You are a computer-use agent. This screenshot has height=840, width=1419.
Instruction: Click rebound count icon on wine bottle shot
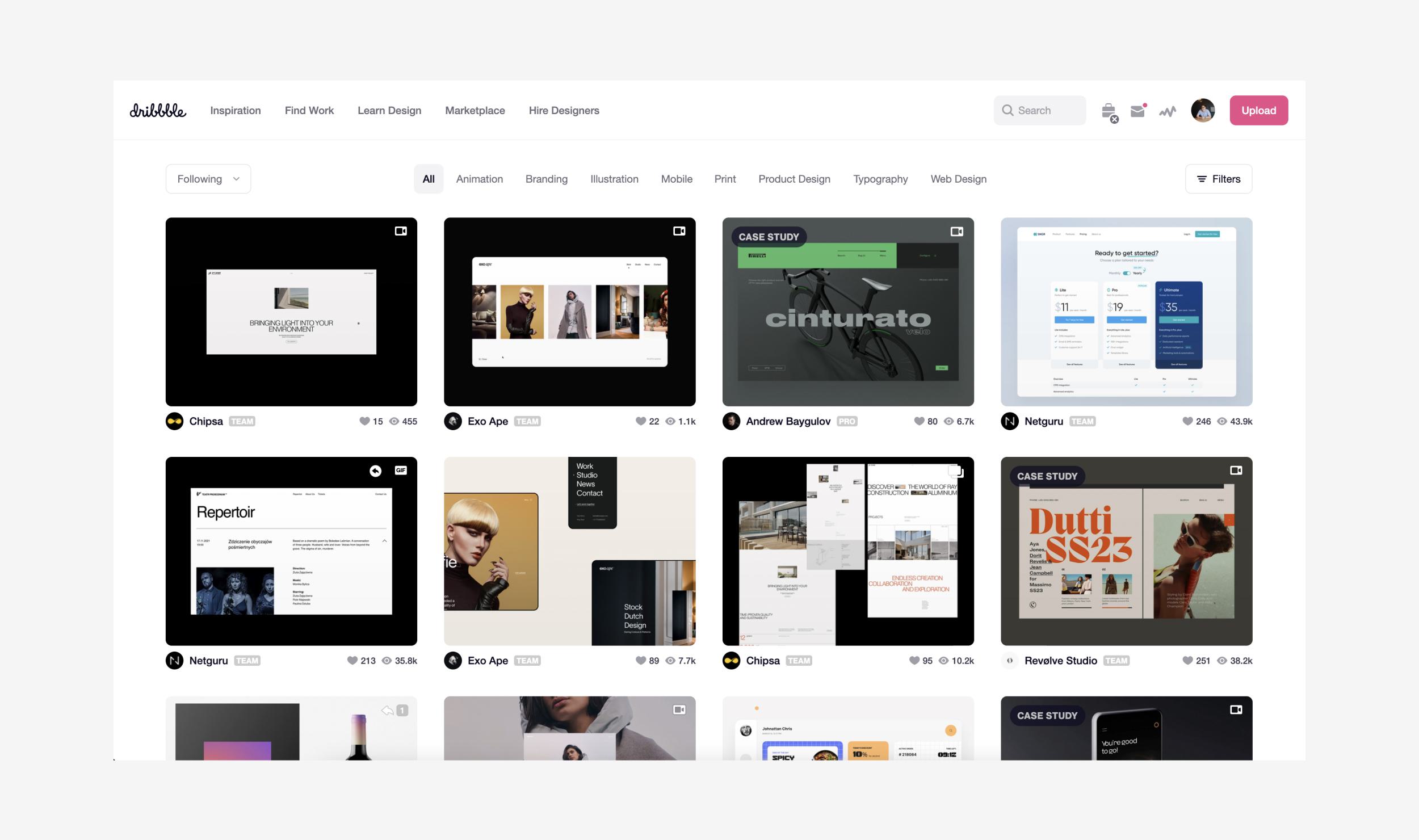coord(395,711)
